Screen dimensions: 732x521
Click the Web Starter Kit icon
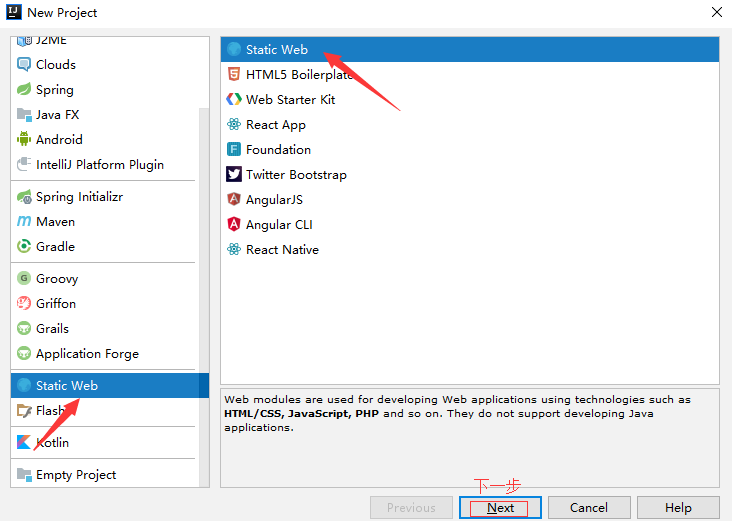click(x=234, y=99)
